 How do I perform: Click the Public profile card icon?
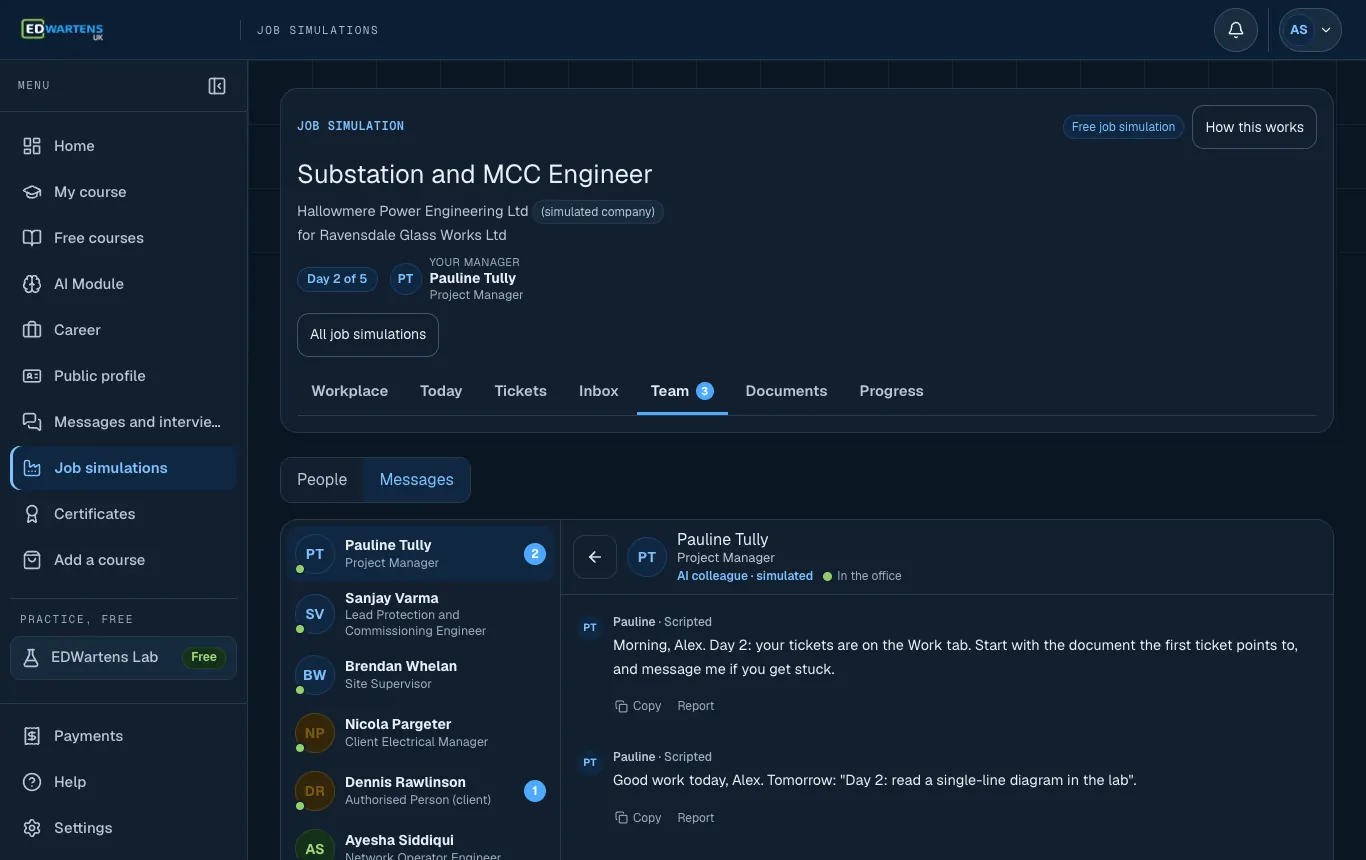point(32,376)
